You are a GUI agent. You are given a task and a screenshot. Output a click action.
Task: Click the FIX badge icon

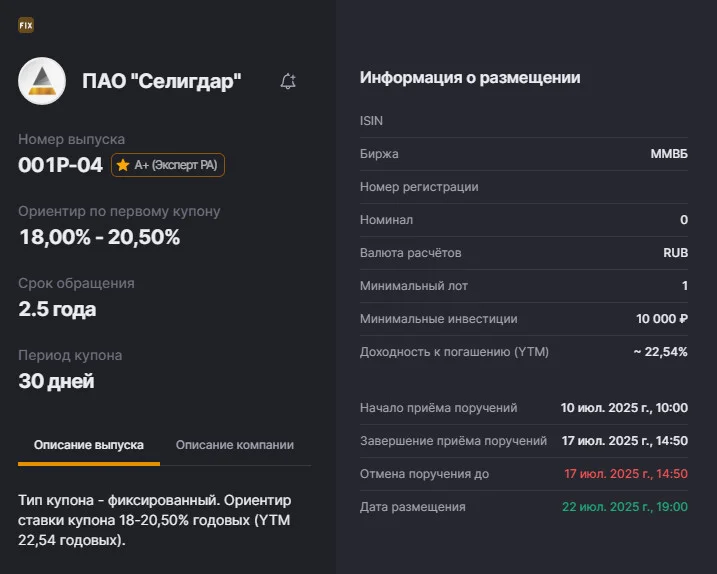[x=26, y=25]
